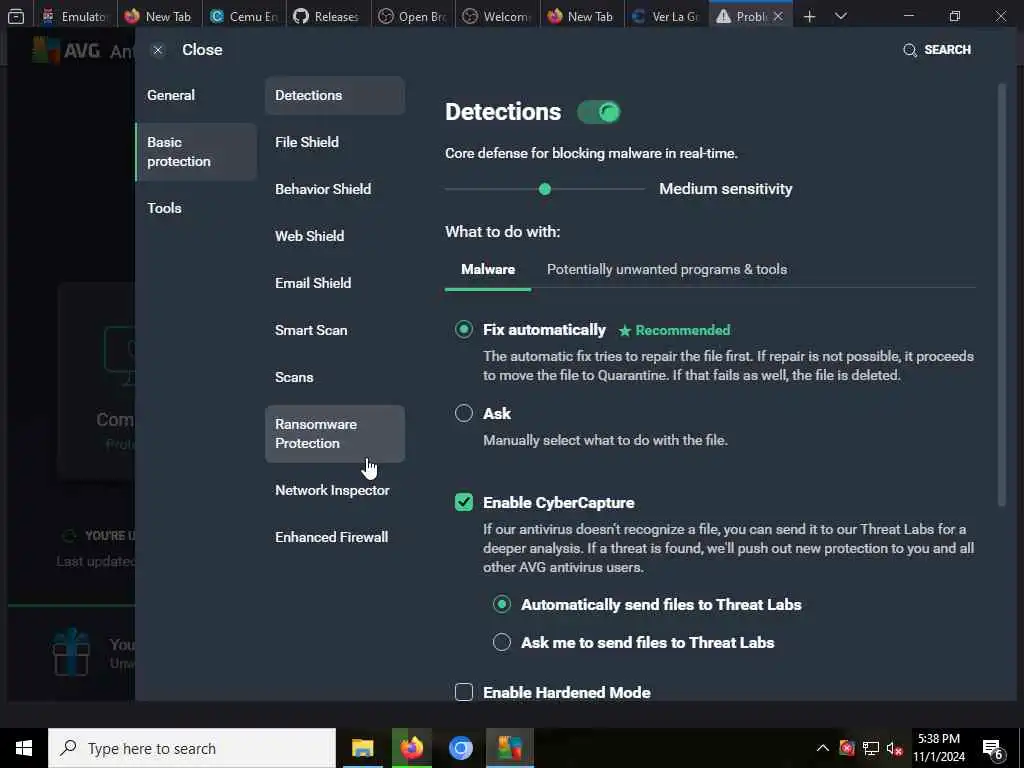1024x768 pixels.
Task: Open File Explorer from taskbar
Action: point(362,748)
